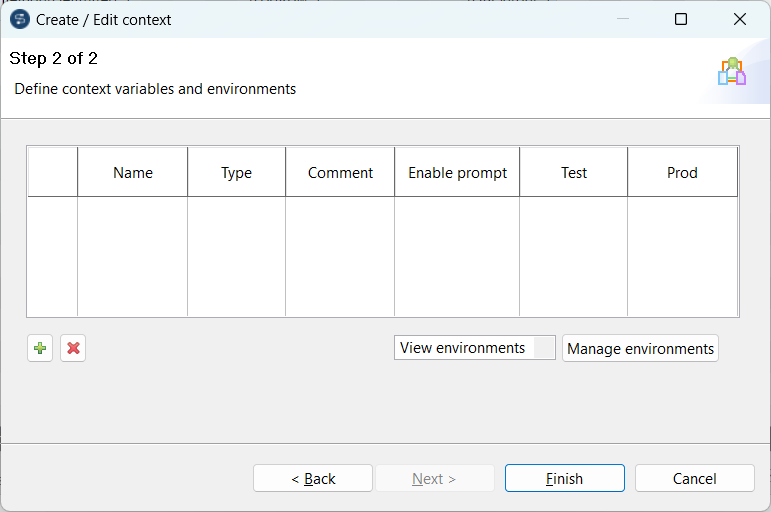Viewport: 771px width, 512px height.
Task: Close the dialog with the title bar X
Action: coord(740,19)
